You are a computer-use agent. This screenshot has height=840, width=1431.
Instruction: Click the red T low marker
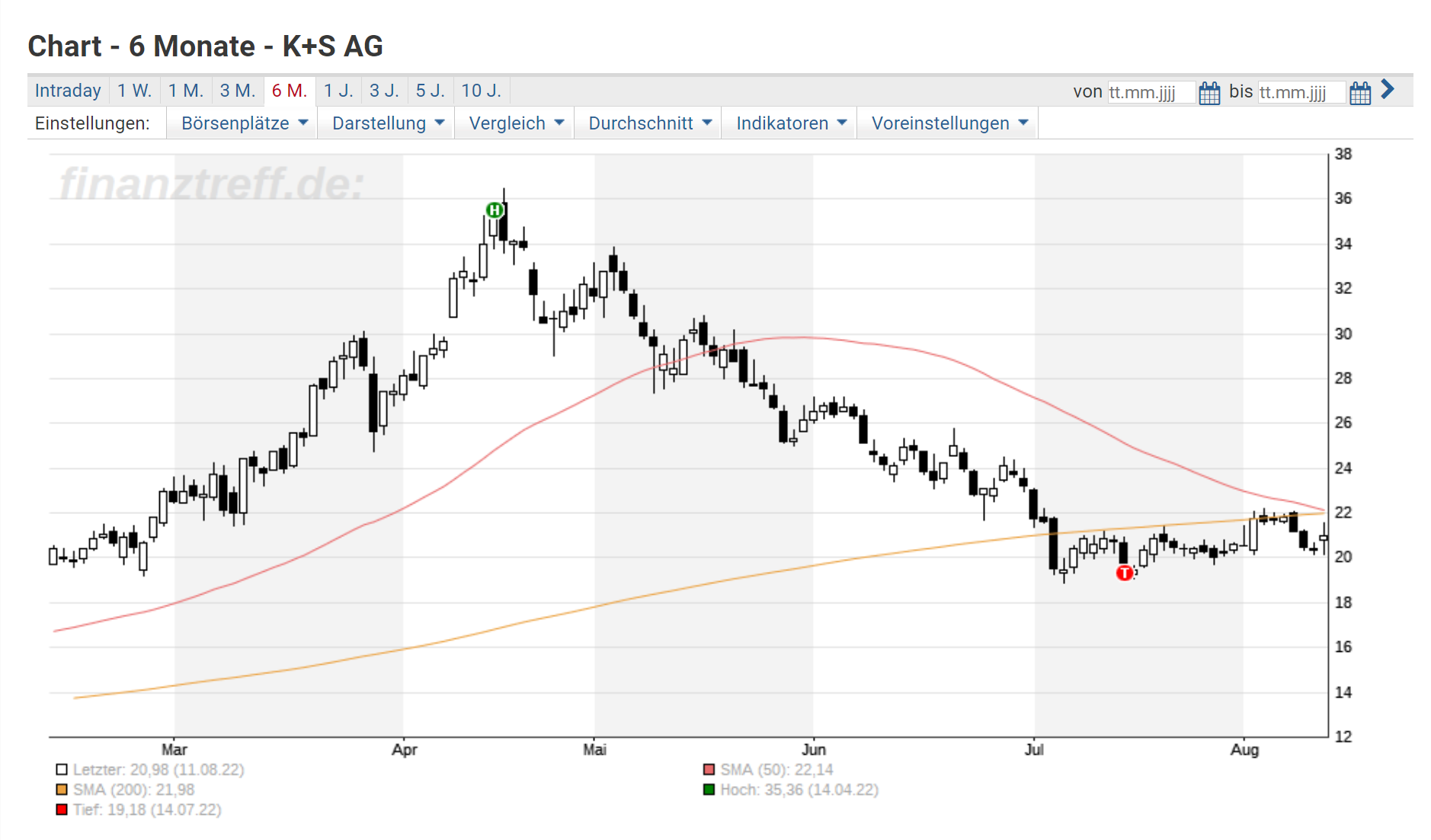point(1125,573)
